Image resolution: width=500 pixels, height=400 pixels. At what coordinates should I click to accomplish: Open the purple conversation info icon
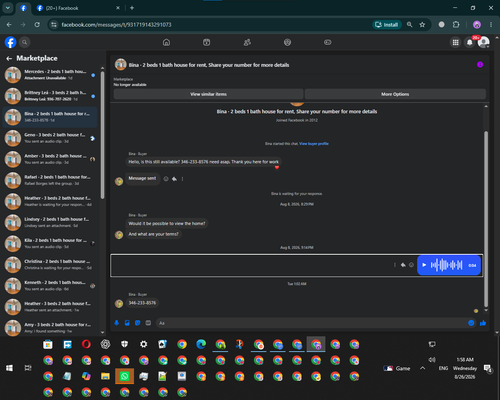tap(480, 65)
